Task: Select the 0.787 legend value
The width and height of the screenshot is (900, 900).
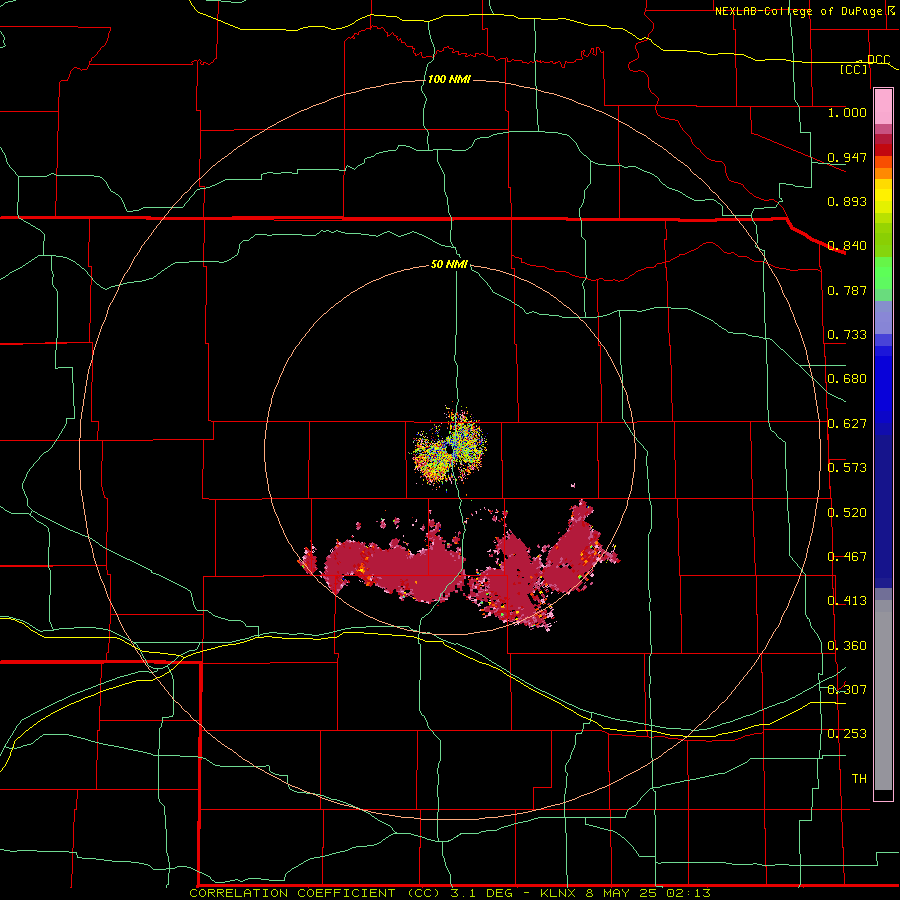Action: pos(847,290)
